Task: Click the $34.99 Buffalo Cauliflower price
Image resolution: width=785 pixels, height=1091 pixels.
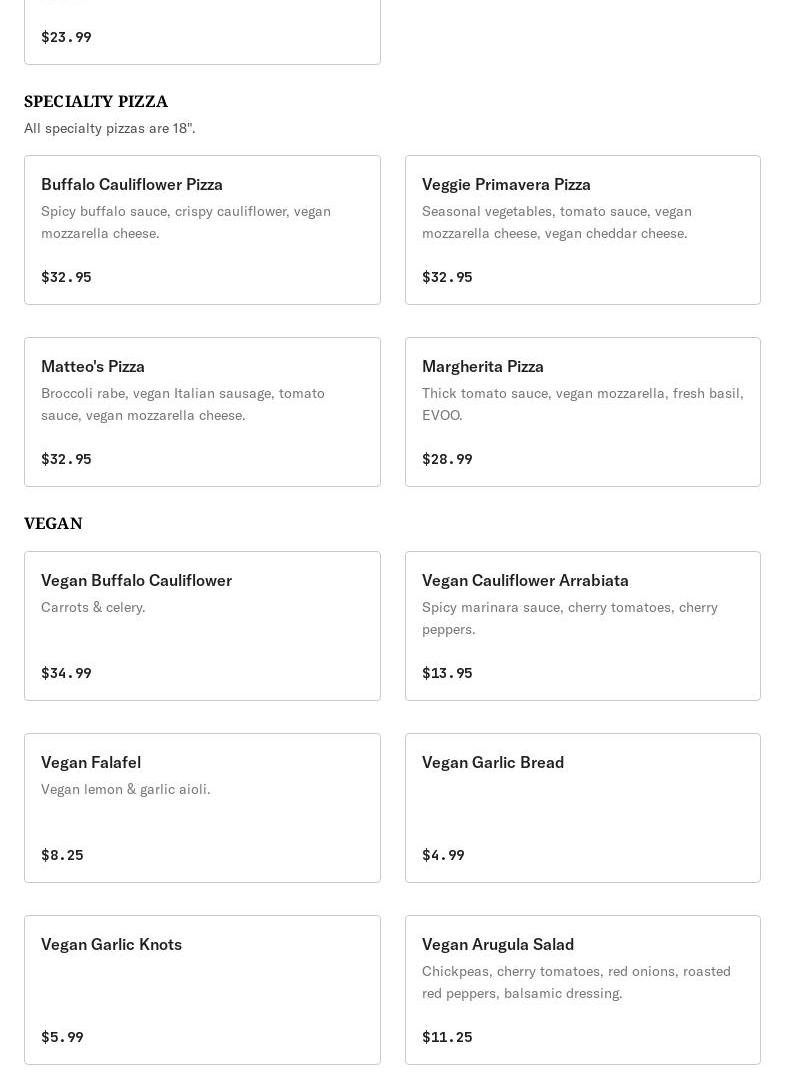Action: coord(66,673)
